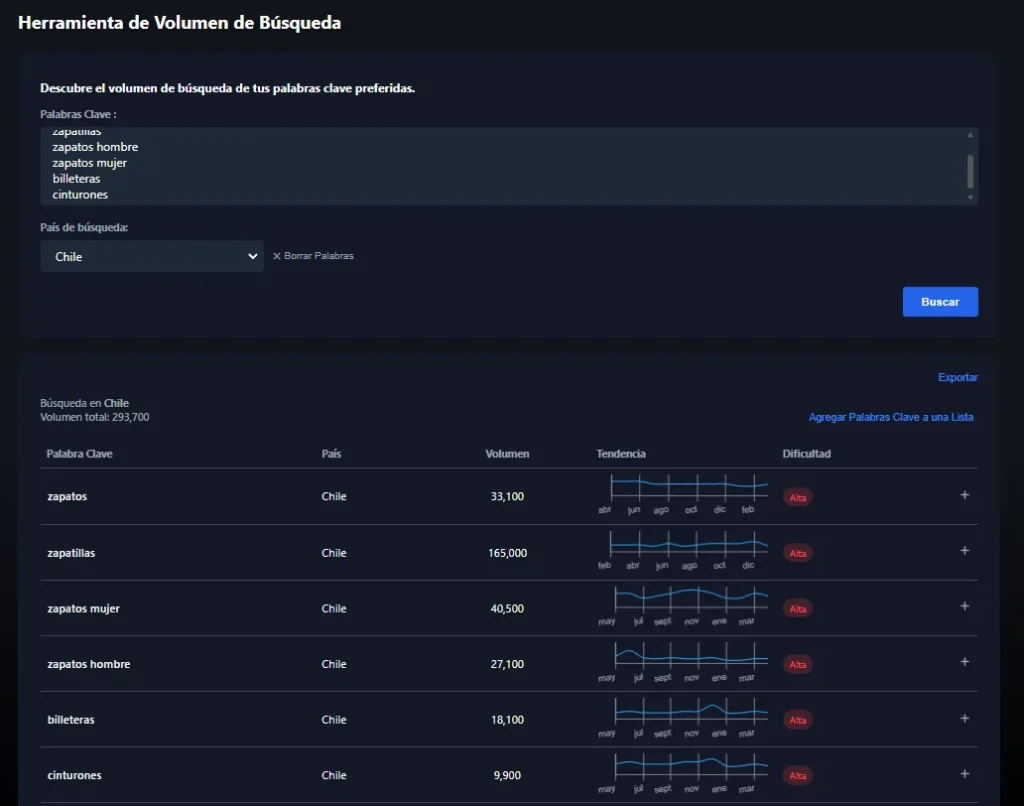The height and width of the screenshot is (806, 1024).
Task: Click the plus icon for zapatillas row
Action: (x=964, y=551)
